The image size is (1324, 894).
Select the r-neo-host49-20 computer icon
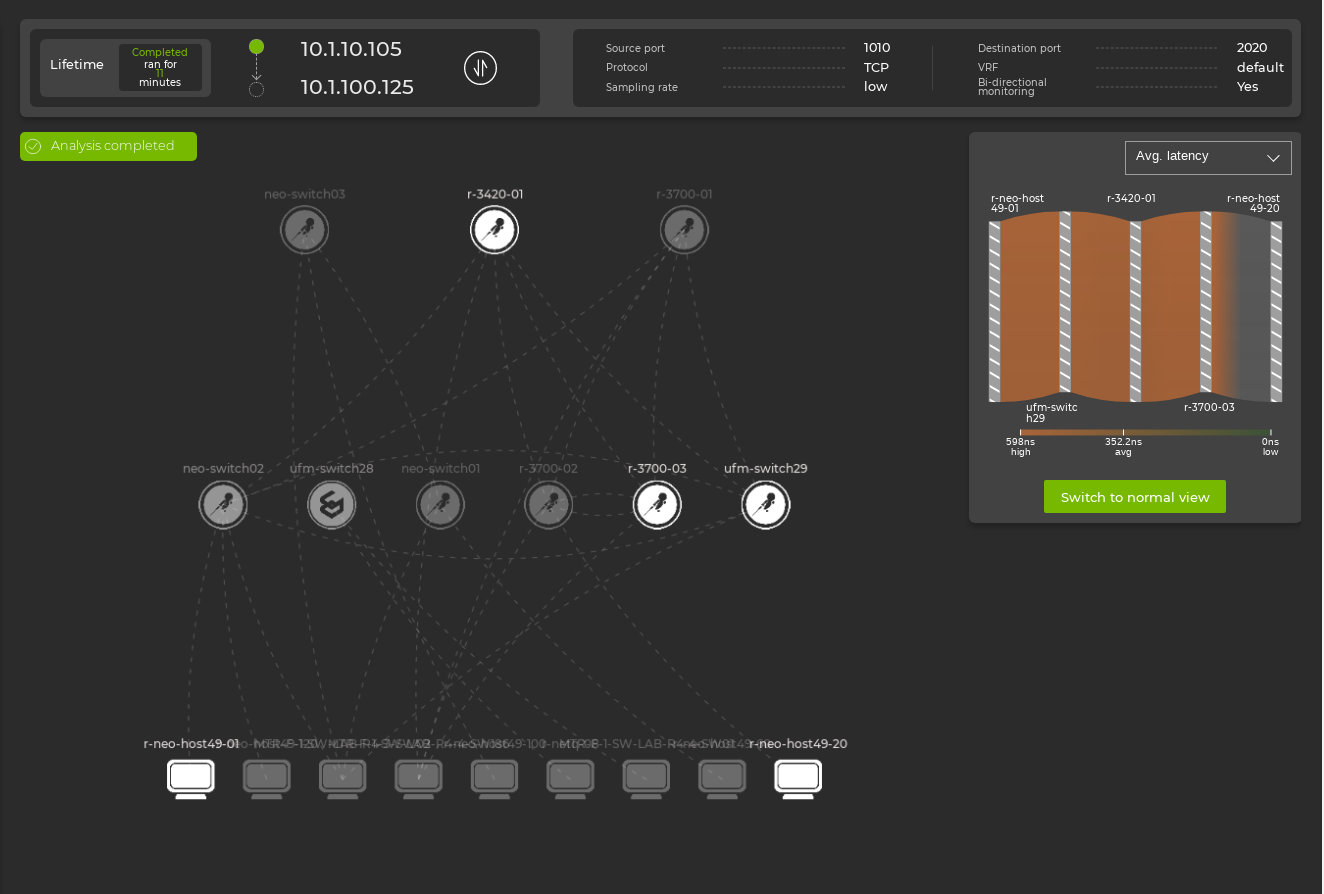[x=798, y=778]
